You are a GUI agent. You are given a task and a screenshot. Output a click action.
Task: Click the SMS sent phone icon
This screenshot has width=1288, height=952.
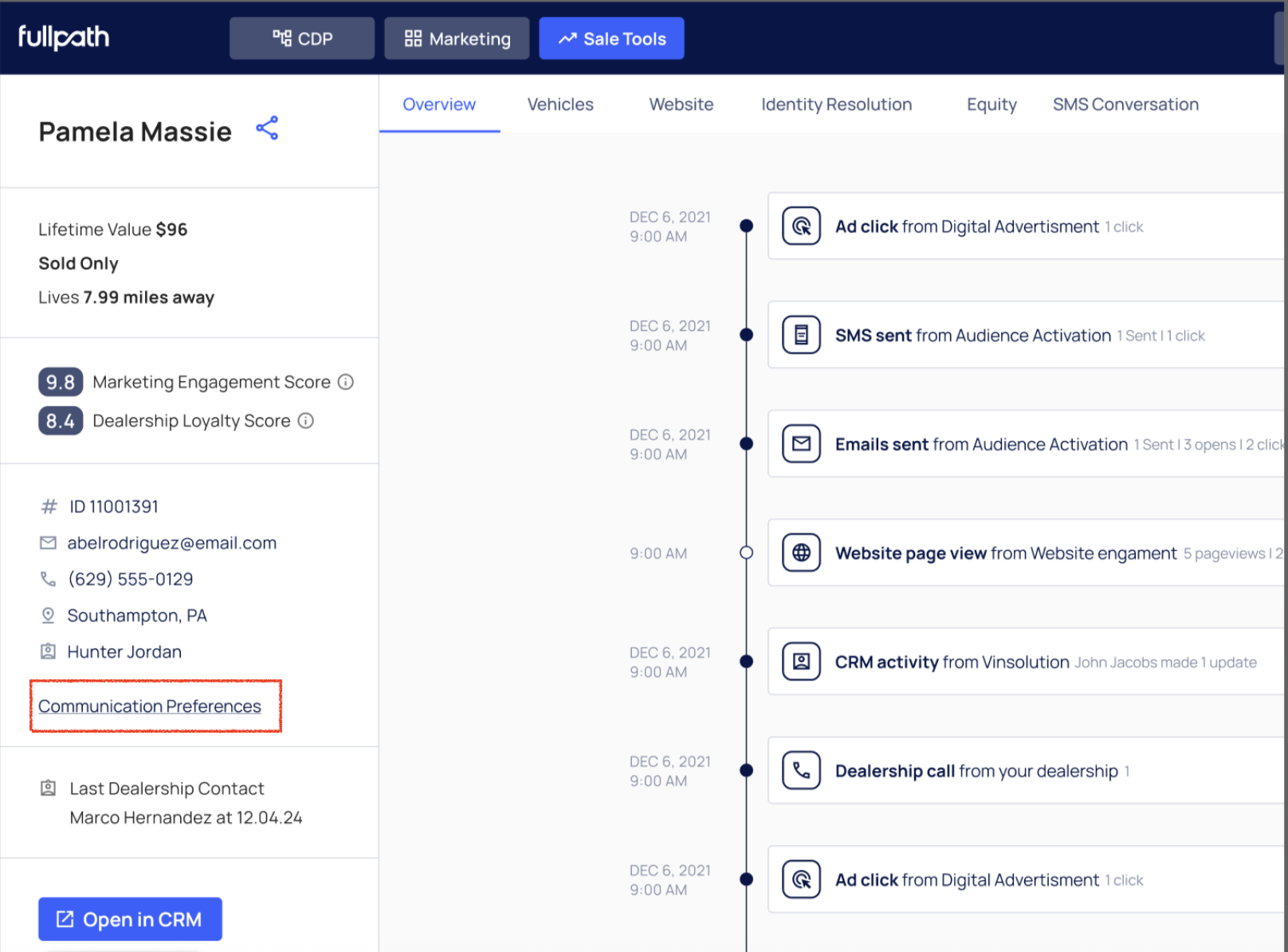tap(801, 335)
